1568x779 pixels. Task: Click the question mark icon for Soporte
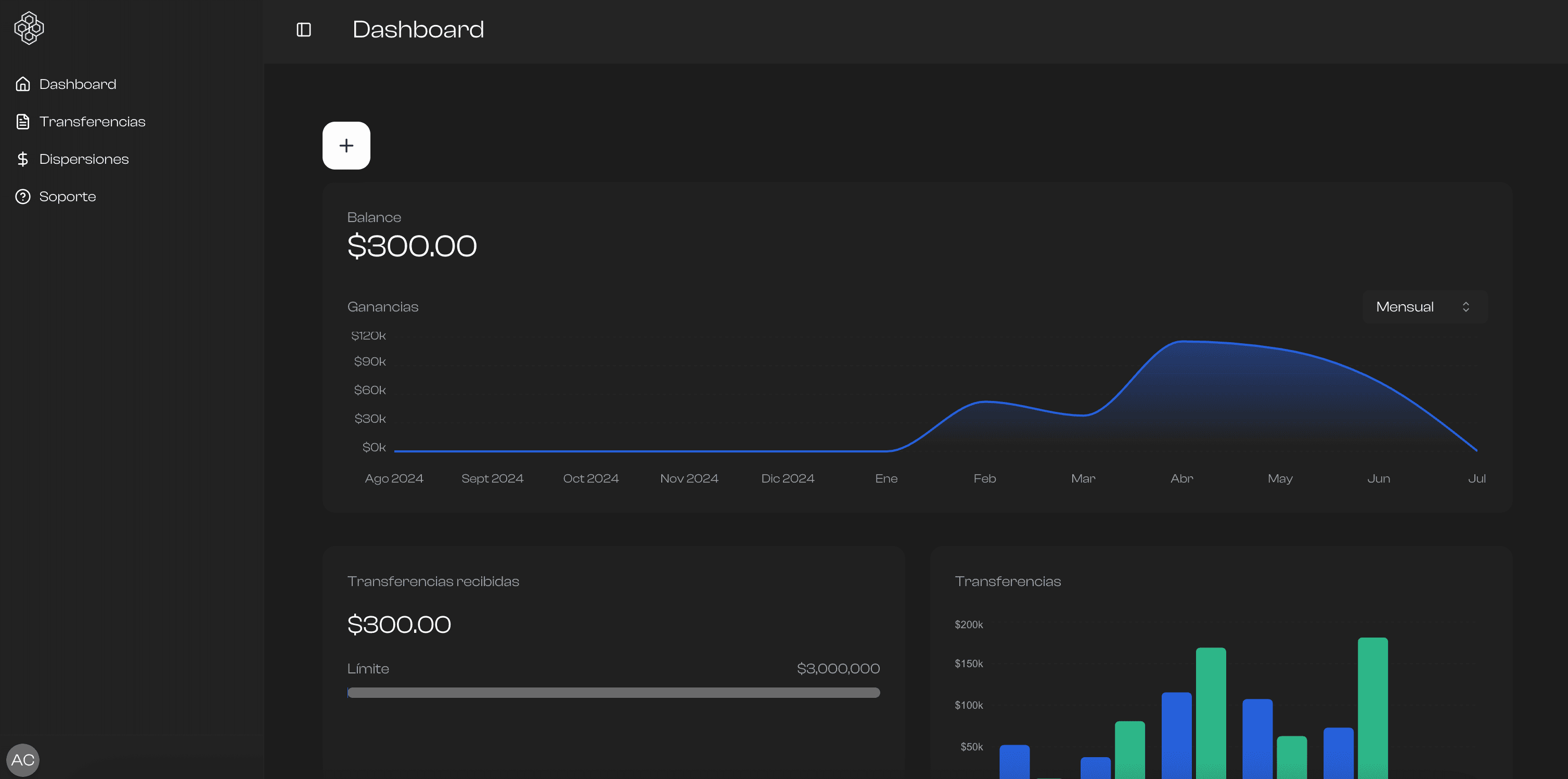[x=22, y=196]
